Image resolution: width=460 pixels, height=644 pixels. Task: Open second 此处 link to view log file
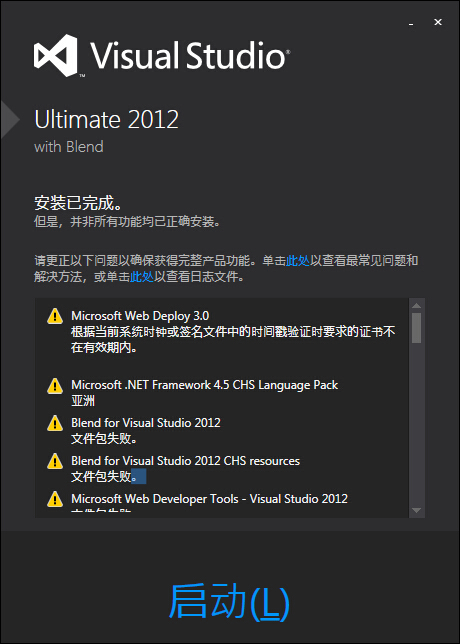tap(142, 277)
